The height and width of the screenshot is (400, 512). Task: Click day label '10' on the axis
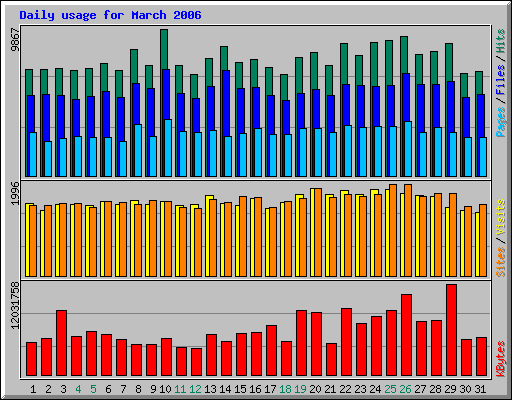click(165, 389)
